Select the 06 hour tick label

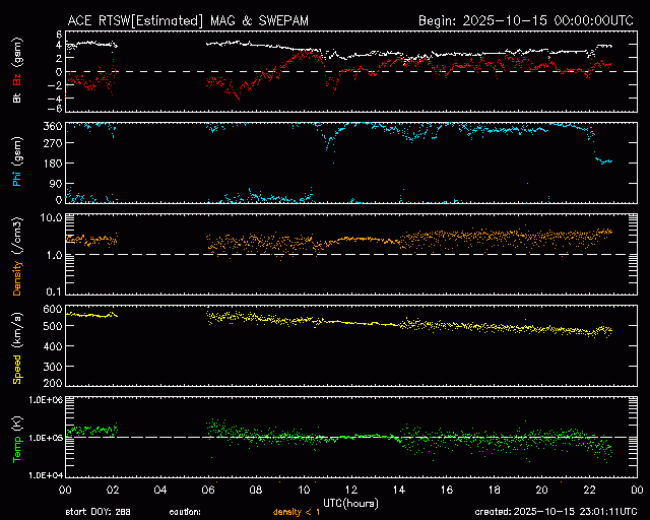click(208, 490)
